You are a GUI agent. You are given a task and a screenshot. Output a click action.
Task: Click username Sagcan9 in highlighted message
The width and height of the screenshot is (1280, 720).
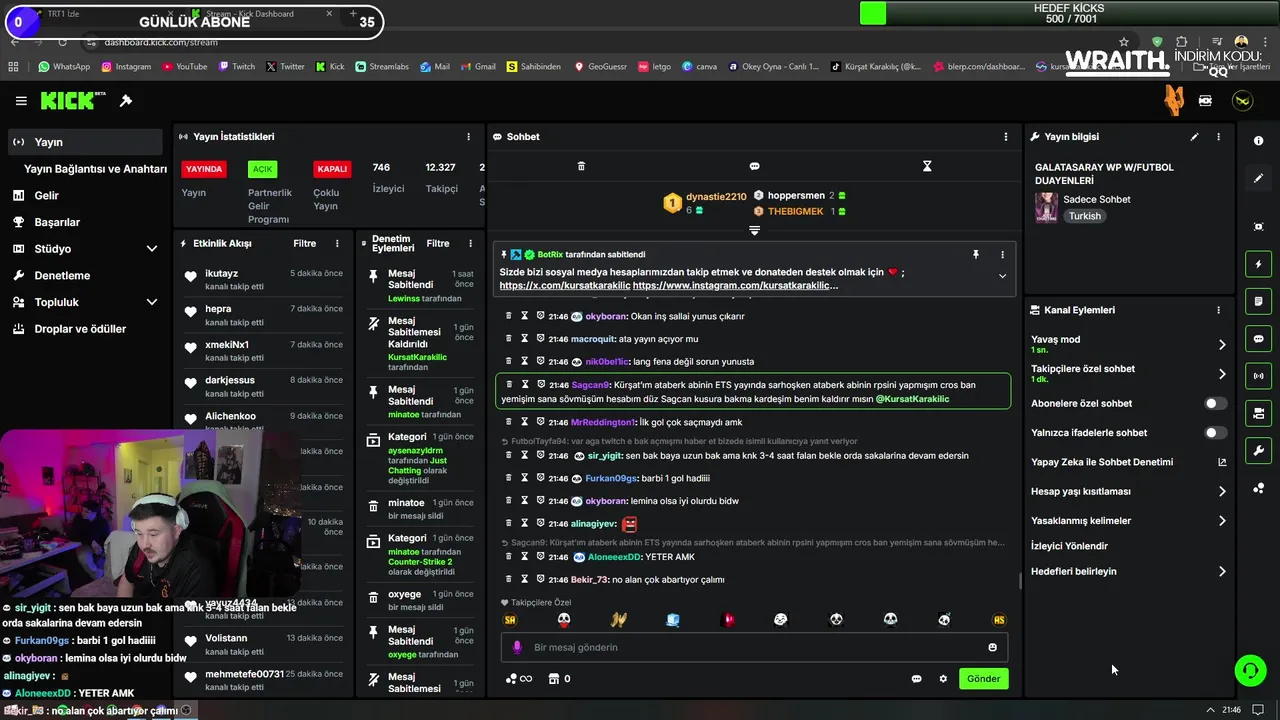point(590,385)
